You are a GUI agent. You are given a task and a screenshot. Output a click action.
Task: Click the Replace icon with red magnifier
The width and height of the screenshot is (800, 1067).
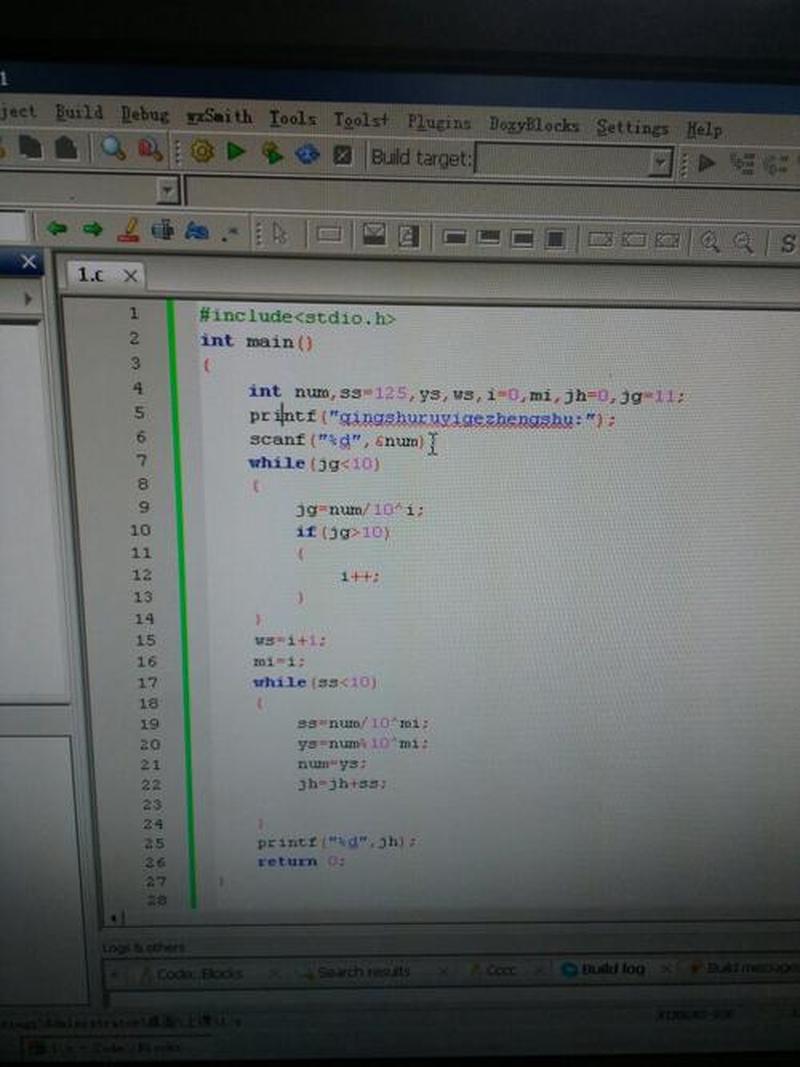point(150,148)
